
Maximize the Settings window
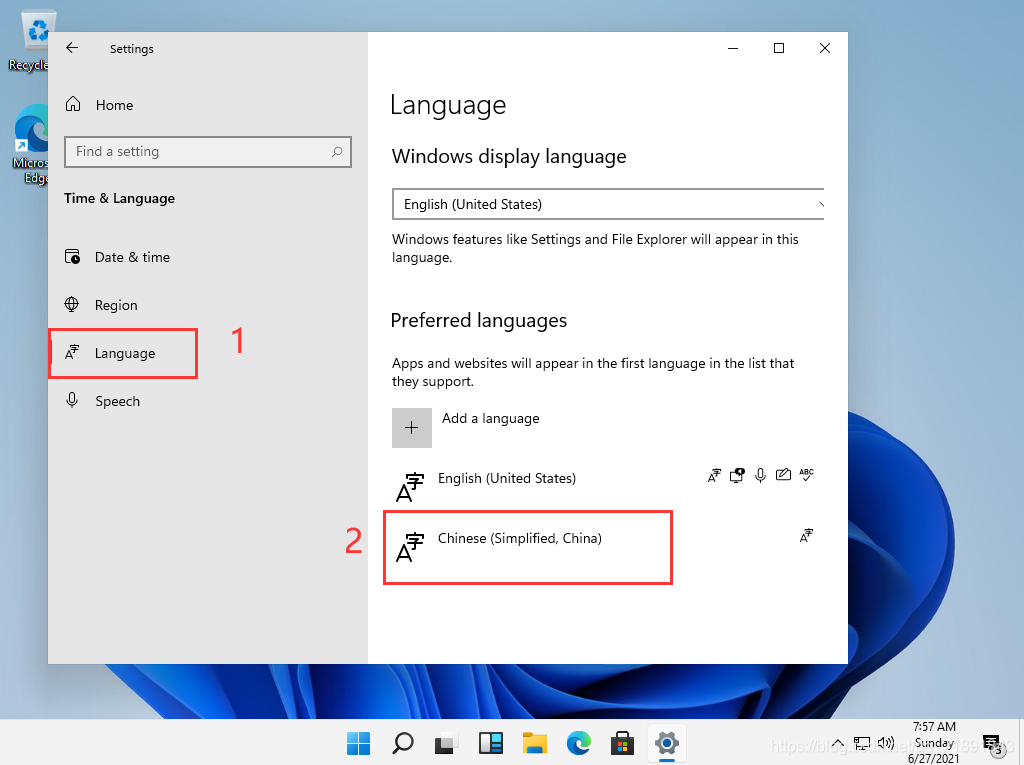(778, 48)
